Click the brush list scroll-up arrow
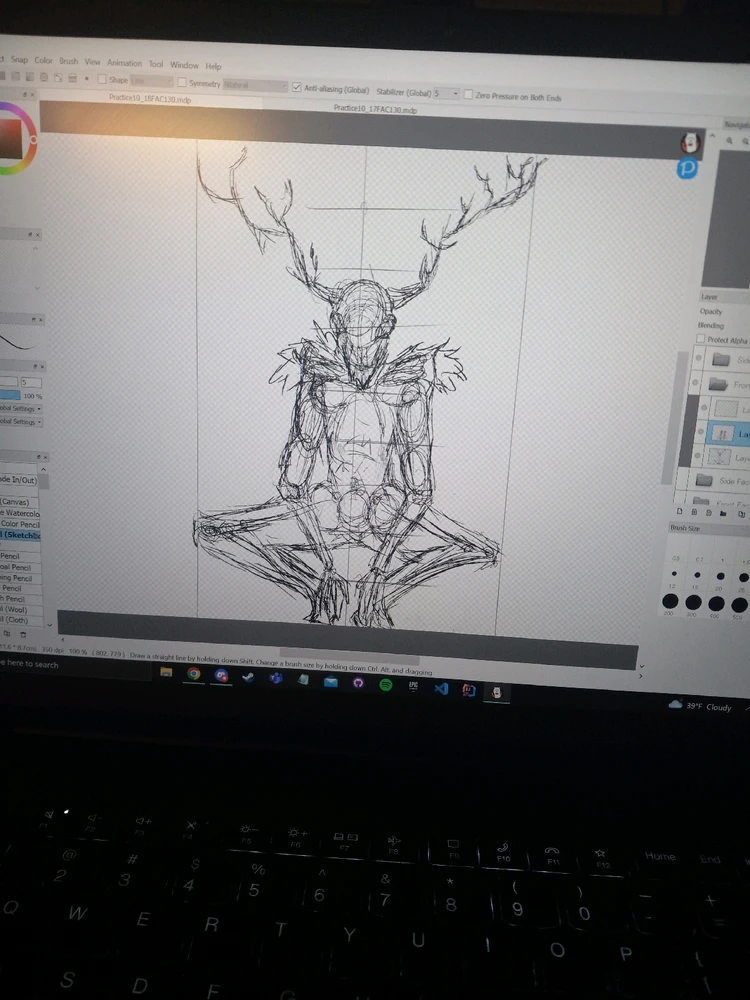 click(43, 469)
